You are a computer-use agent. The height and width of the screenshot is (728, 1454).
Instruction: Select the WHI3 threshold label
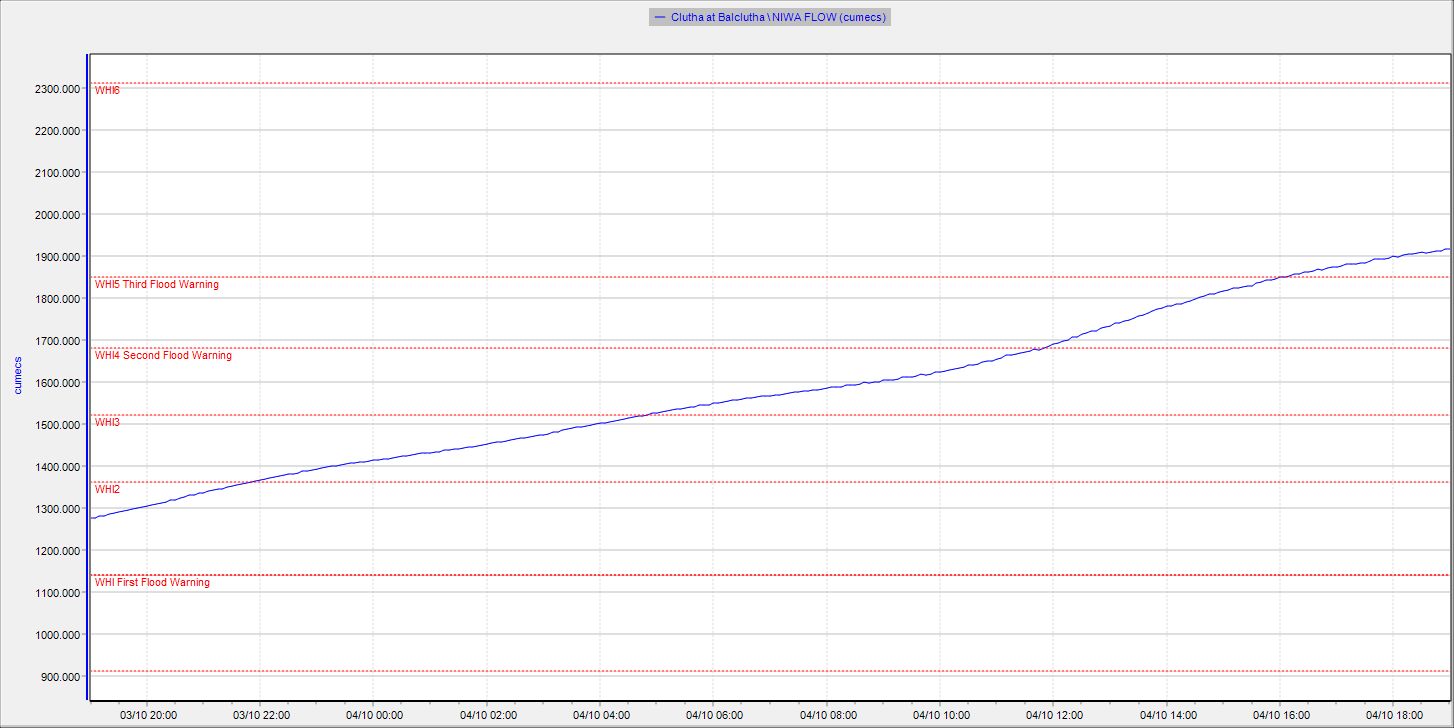coord(107,423)
